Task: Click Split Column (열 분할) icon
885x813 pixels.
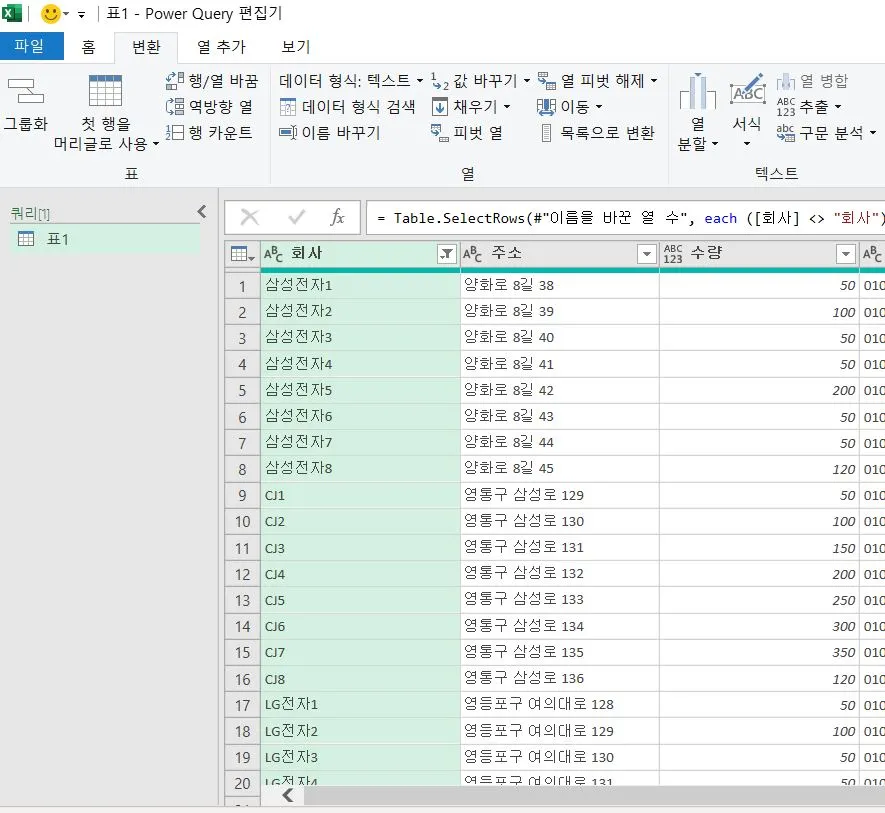Action: pyautogui.click(x=698, y=91)
